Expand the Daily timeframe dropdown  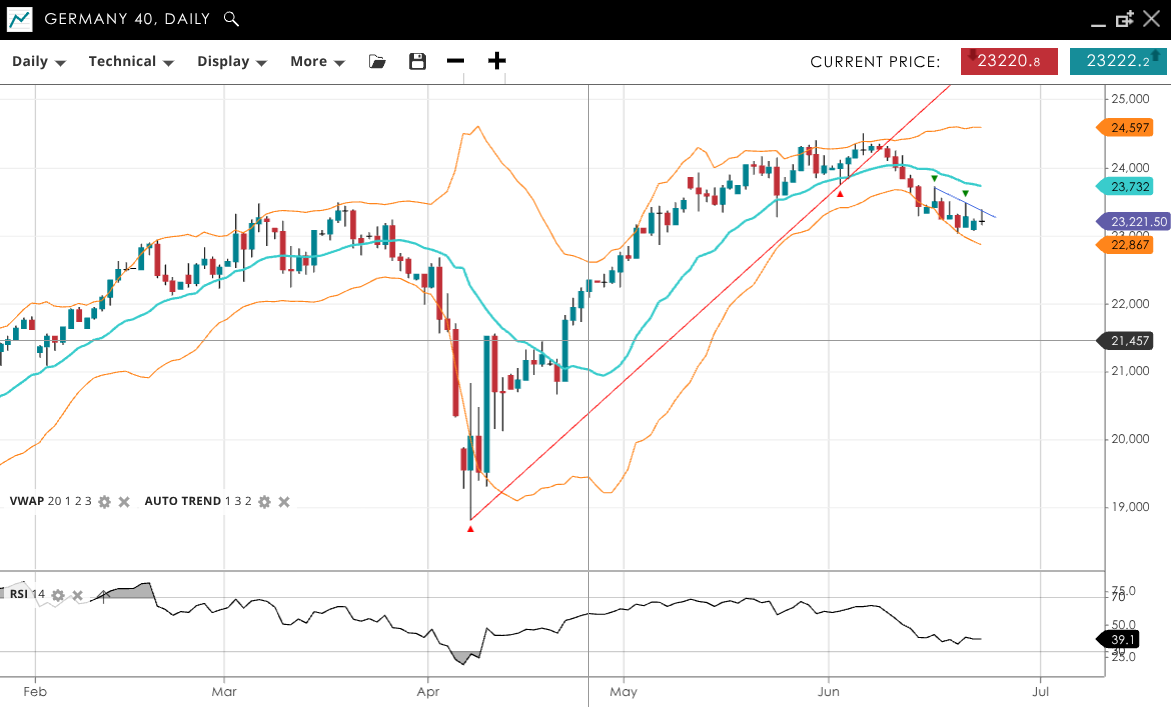point(39,62)
